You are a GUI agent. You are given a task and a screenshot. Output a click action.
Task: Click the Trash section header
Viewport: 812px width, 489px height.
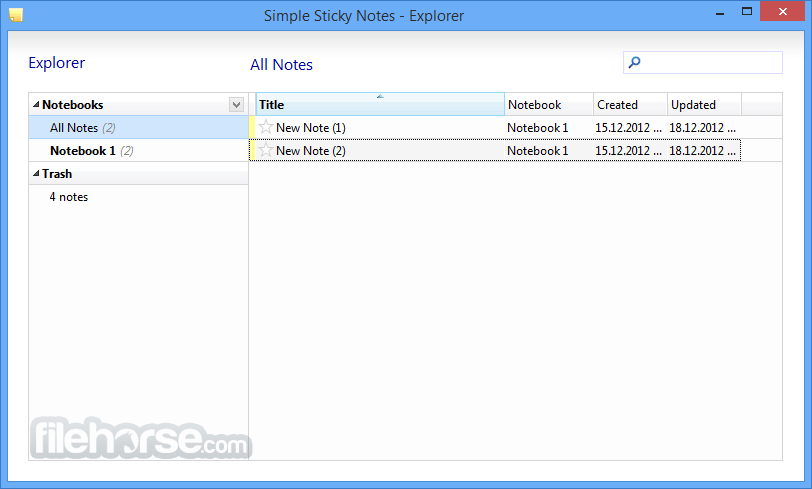click(139, 174)
